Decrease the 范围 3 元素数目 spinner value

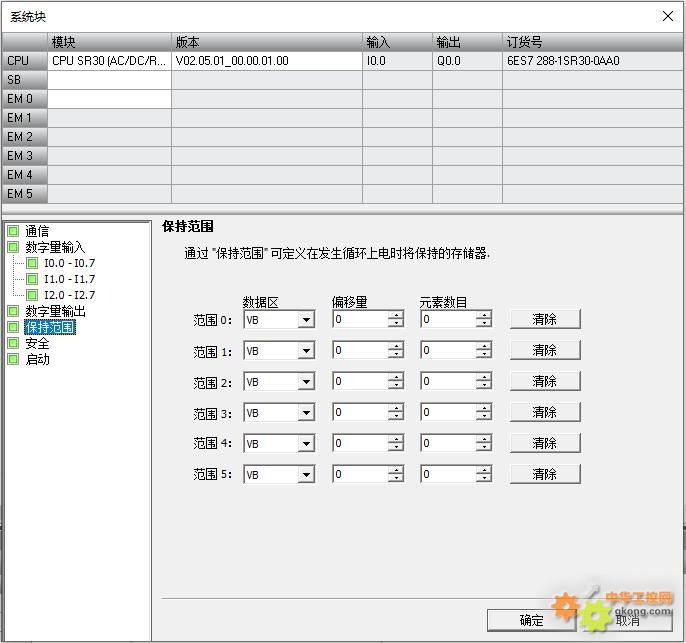coord(484,417)
